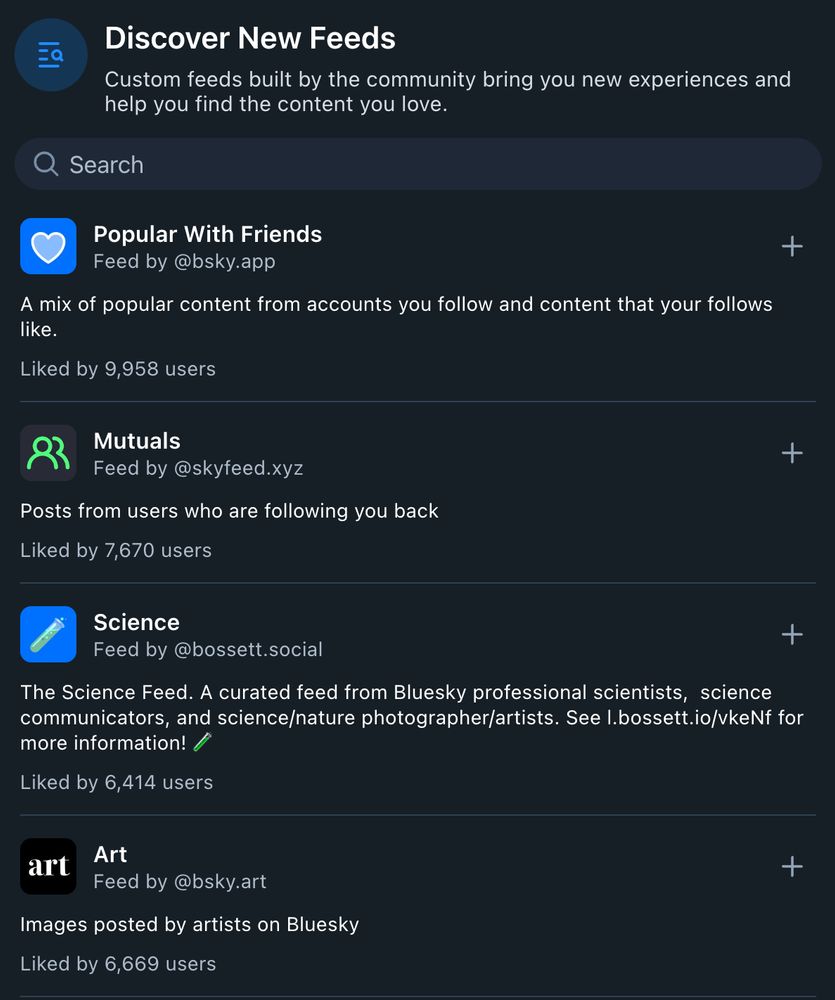This screenshot has width=835, height=1000.
Task: Open the Science feed title
Action: click(x=136, y=622)
